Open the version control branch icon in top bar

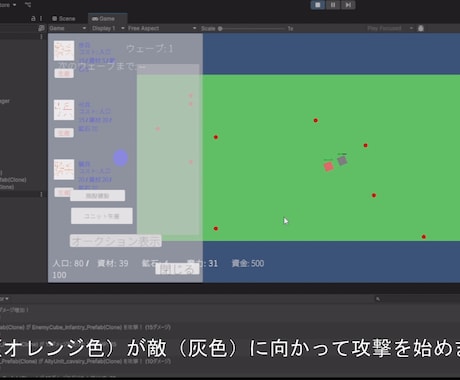pos(28,5)
